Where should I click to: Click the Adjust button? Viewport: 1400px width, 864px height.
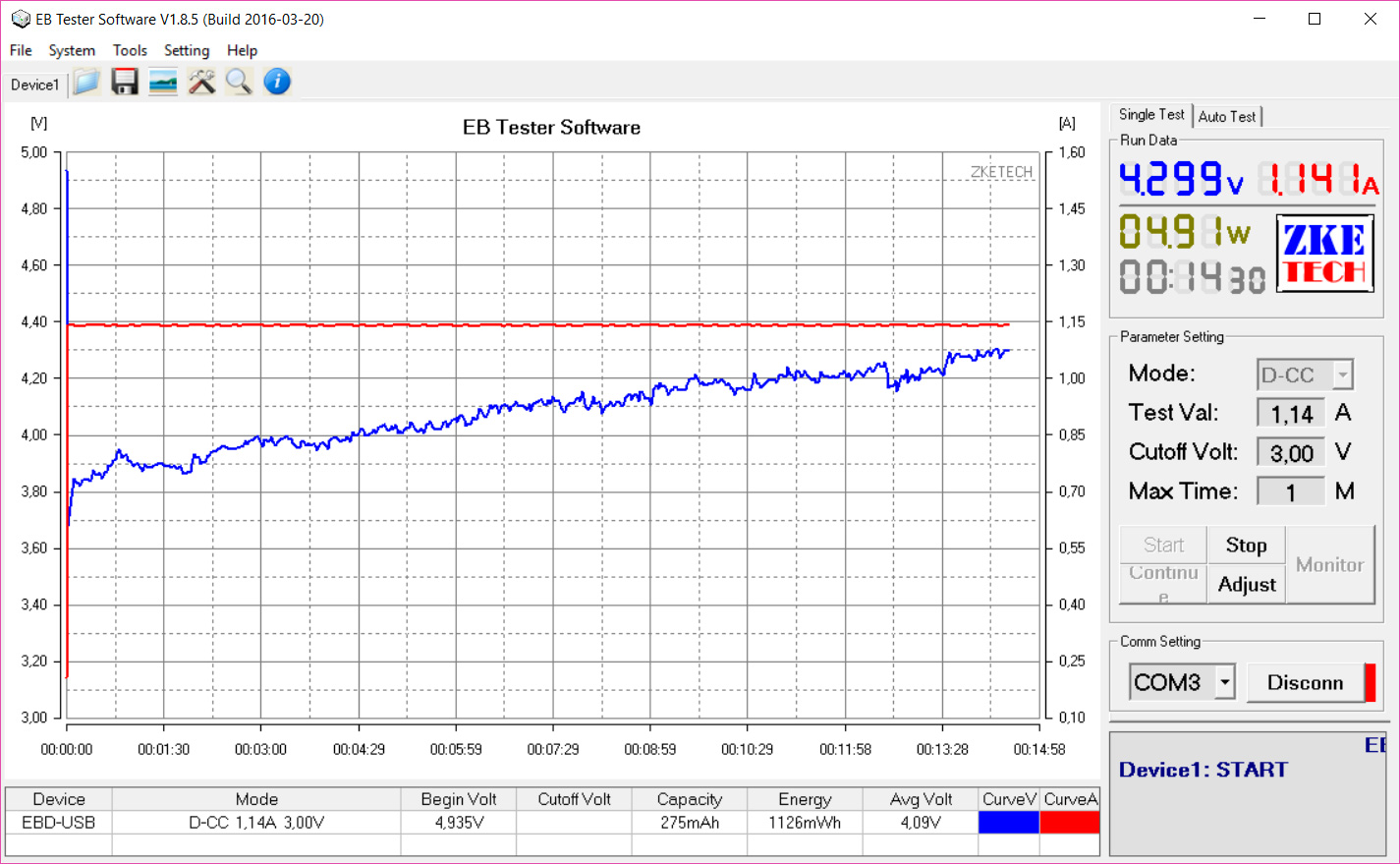click(x=1246, y=585)
